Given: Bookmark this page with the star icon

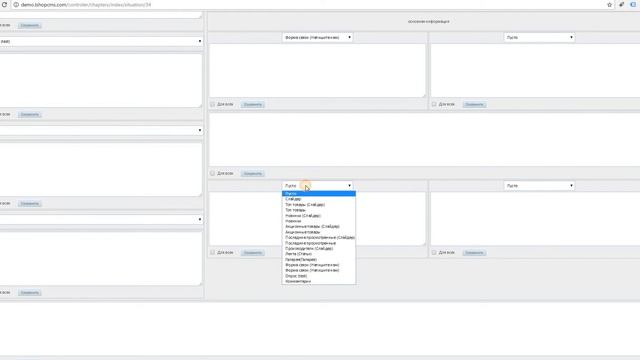Looking at the screenshot, I should (x=609, y=5).
